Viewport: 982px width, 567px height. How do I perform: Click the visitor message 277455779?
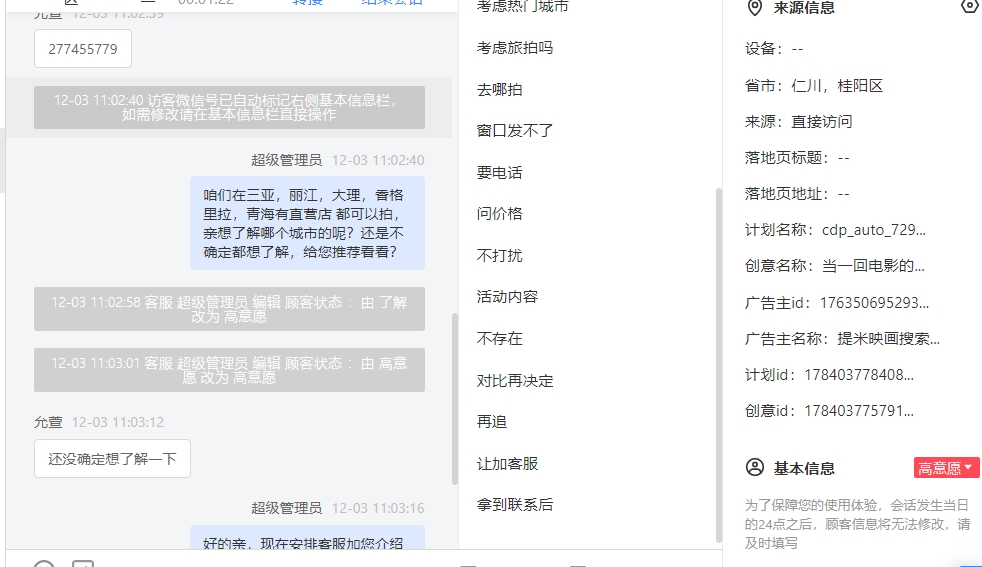pyautogui.click(x=83, y=49)
